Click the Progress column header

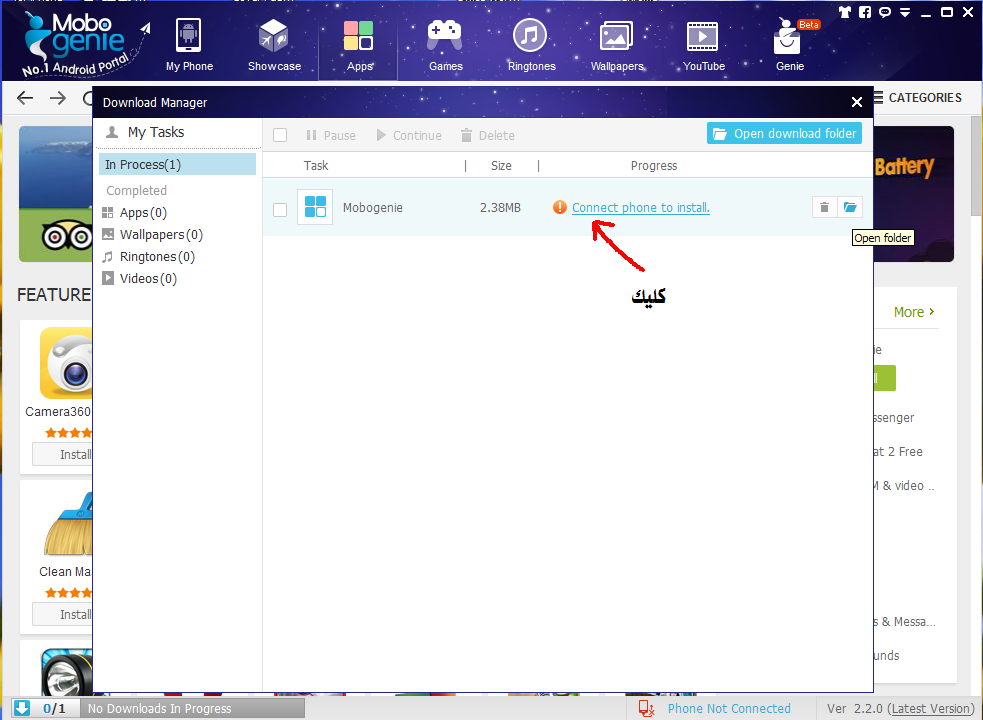coord(654,166)
